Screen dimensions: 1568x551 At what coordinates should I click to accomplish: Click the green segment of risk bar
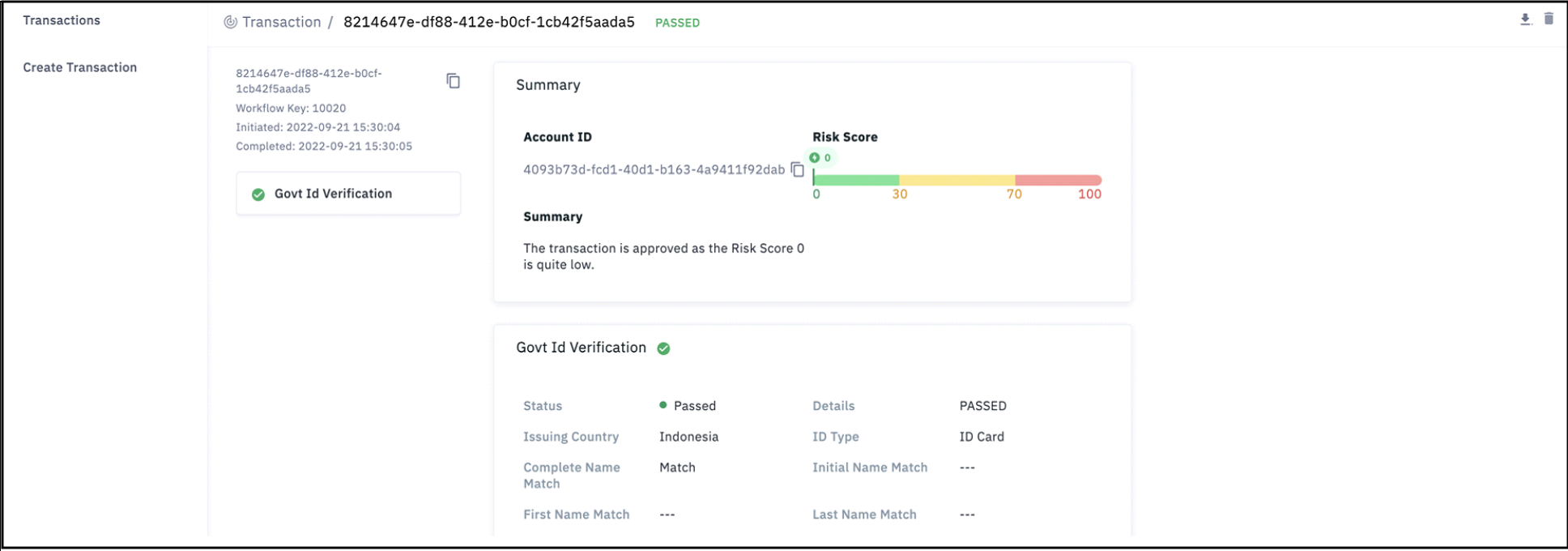(856, 180)
